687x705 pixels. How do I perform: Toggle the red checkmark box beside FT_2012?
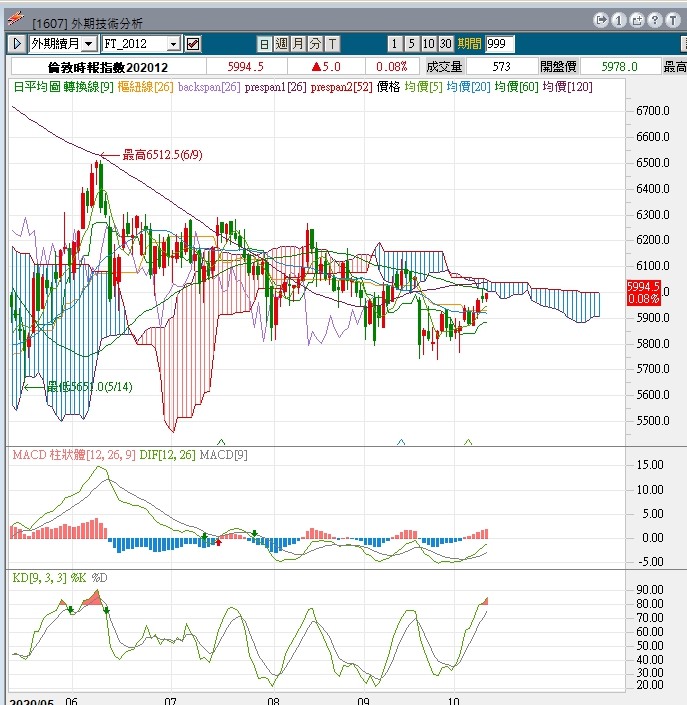(193, 44)
